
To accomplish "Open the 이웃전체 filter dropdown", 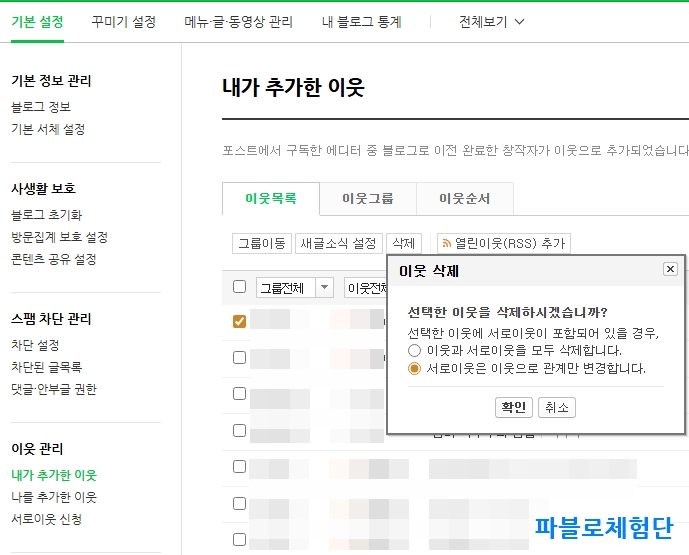I will click(x=366, y=288).
